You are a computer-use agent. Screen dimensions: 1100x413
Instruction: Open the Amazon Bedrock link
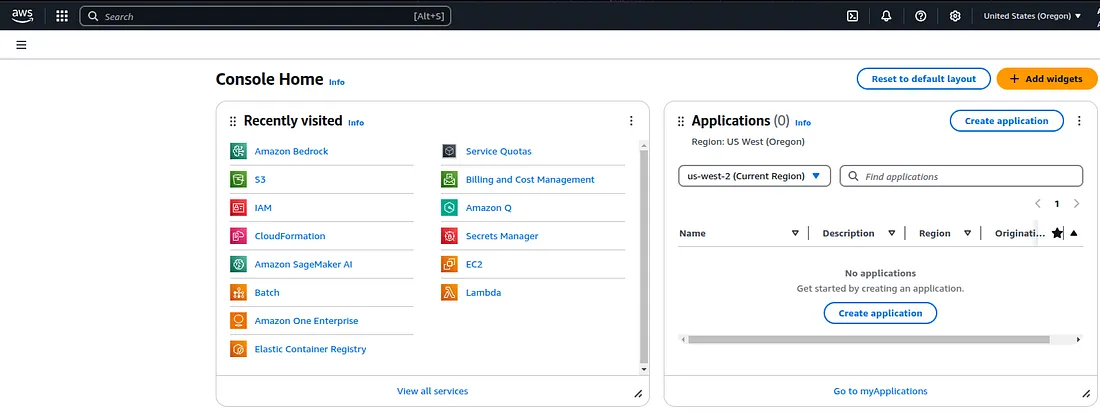click(x=291, y=151)
